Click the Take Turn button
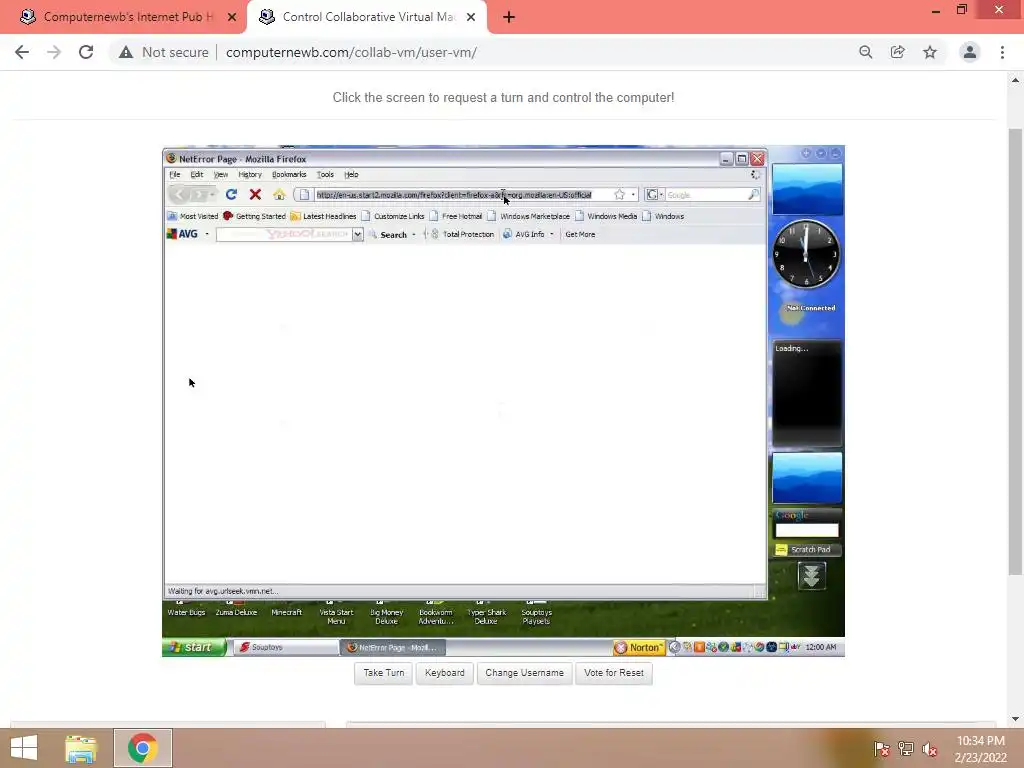The width and height of the screenshot is (1024, 768). (x=383, y=673)
